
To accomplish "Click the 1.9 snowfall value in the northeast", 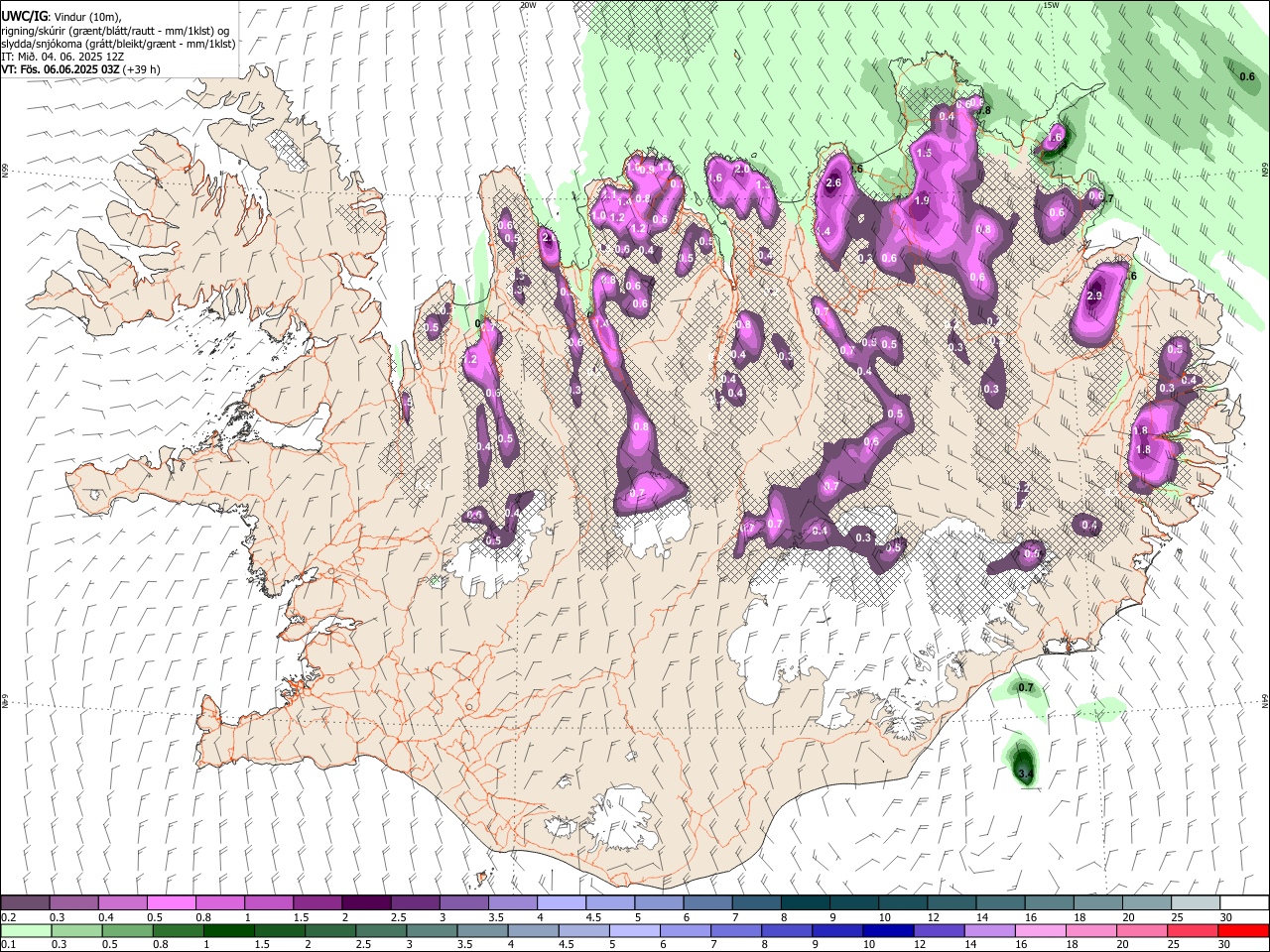I will [x=921, y=201].
